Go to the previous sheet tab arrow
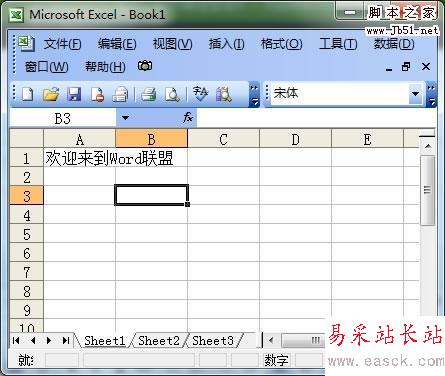Viewport: 445px width, 376px height. tap(33, 340)
